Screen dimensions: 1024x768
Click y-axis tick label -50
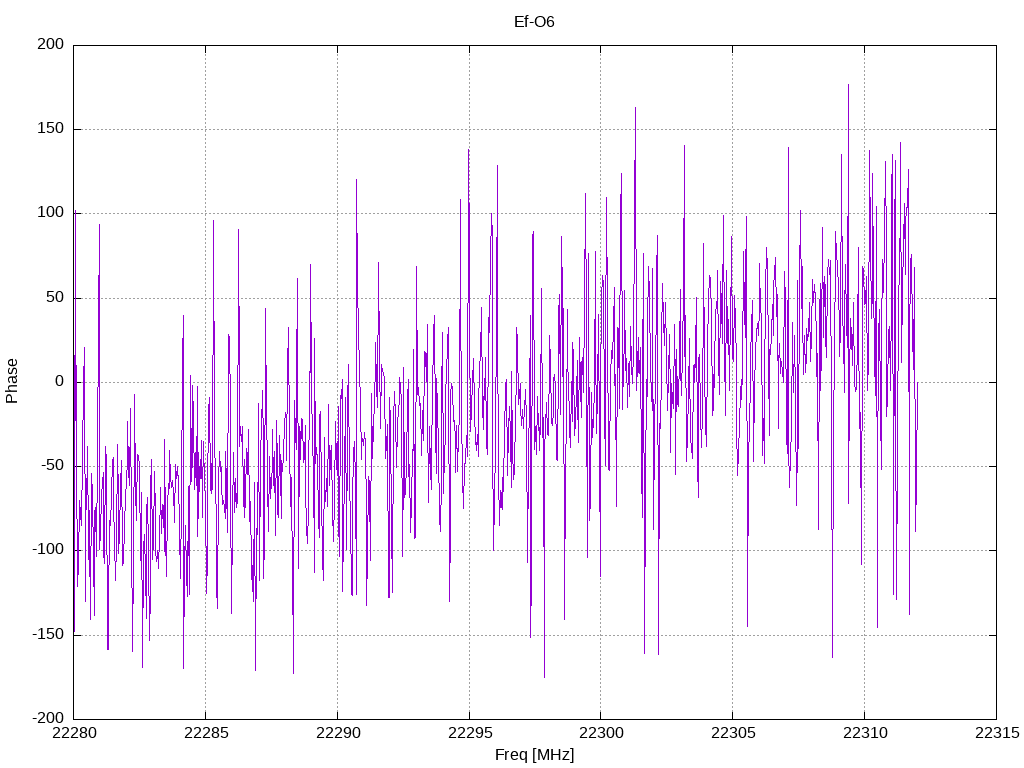[52, 466]
